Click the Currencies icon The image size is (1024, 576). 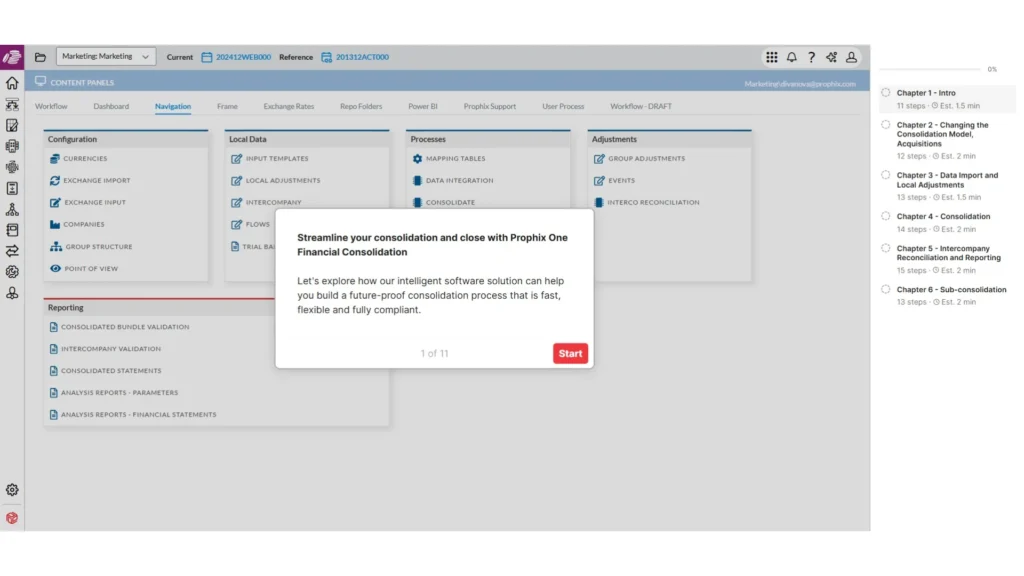coord(55,159)
